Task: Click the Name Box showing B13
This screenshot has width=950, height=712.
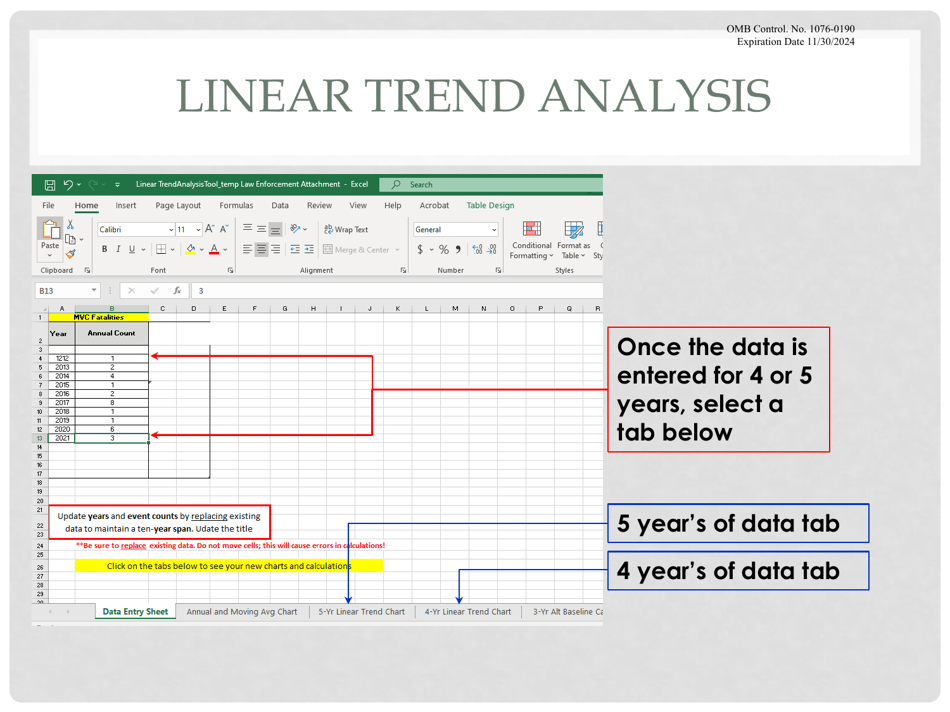Action: click(62, 291)
